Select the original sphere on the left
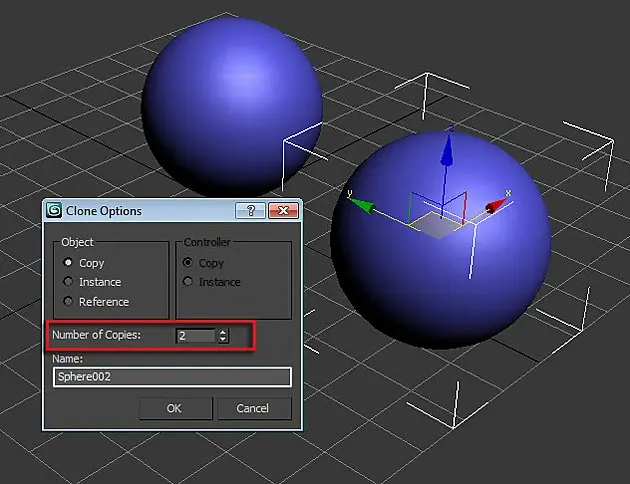The width and height of the screenshot is (630, 484). tap(232, 107)
